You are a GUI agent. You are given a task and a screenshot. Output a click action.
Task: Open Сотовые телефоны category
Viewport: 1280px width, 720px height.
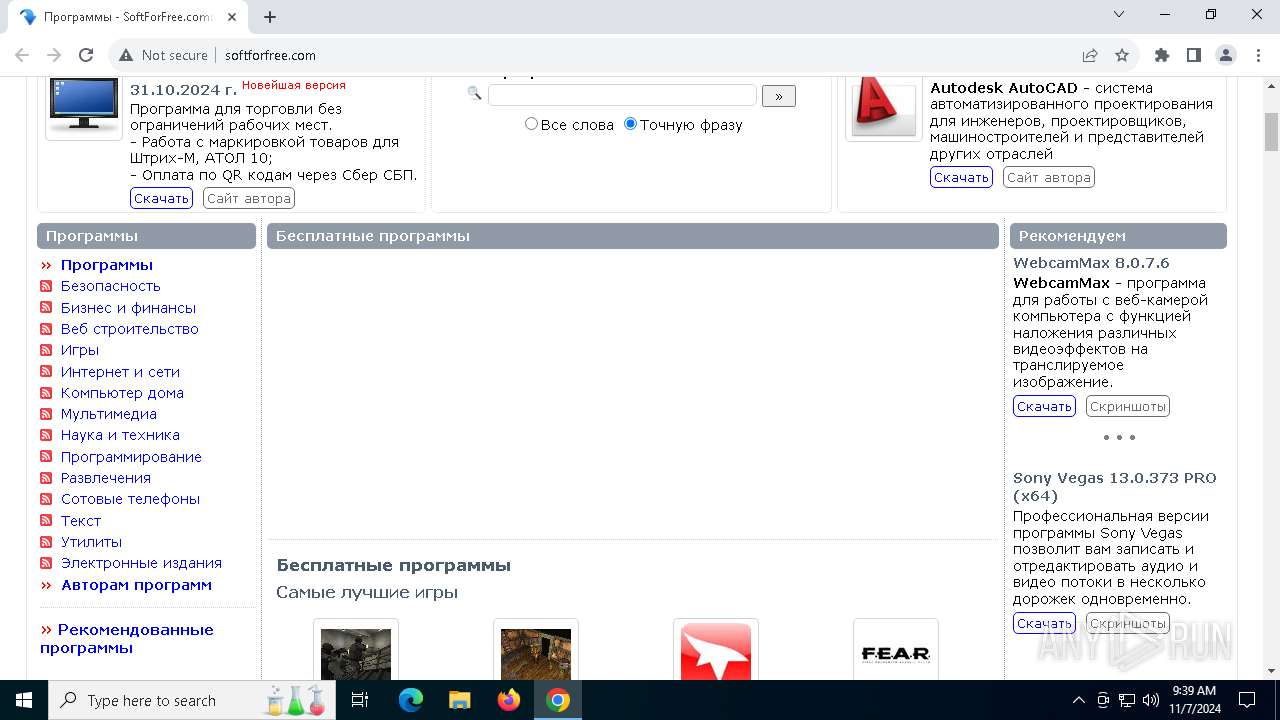point(130,499)
